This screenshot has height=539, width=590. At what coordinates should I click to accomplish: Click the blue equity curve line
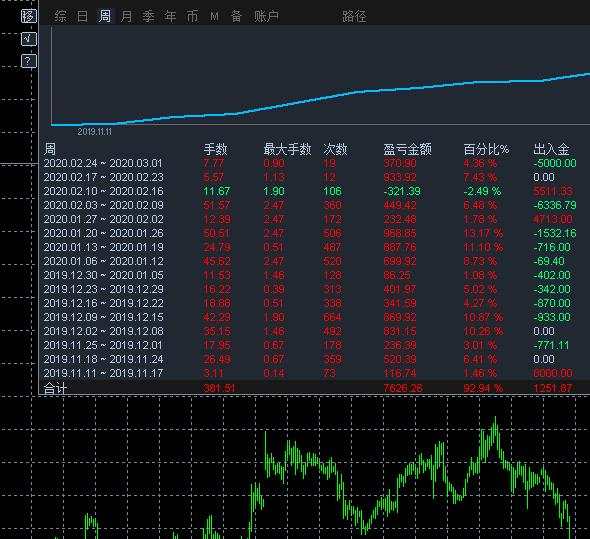[320, 99]
